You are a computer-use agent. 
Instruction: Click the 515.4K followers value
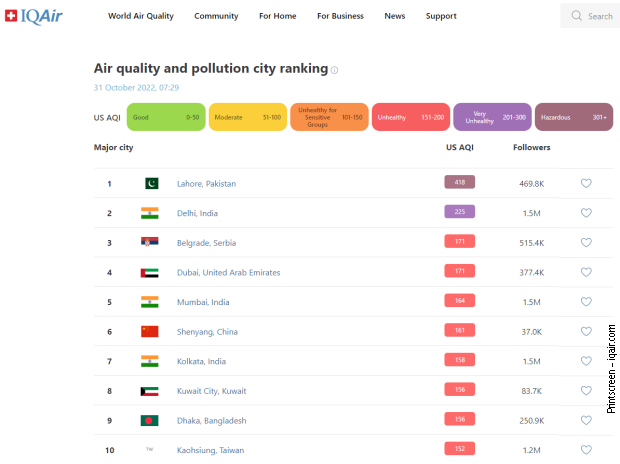531,243
